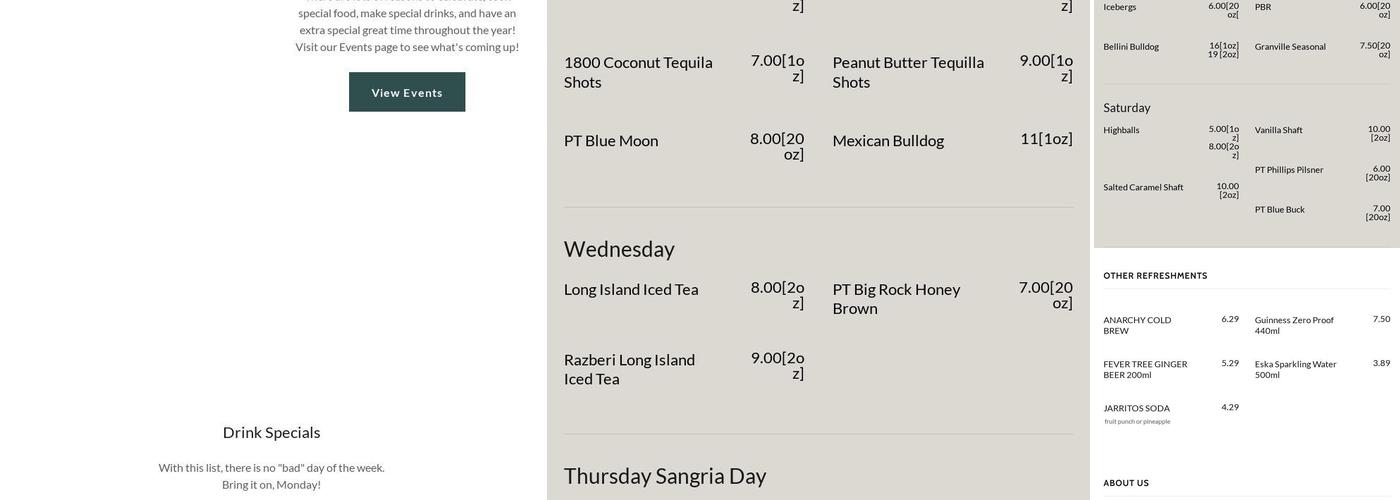This screenshot has height=500, width=1400.
Task: Choose the Mexican Bulldog drink item
Action: (x=888, y=141)
